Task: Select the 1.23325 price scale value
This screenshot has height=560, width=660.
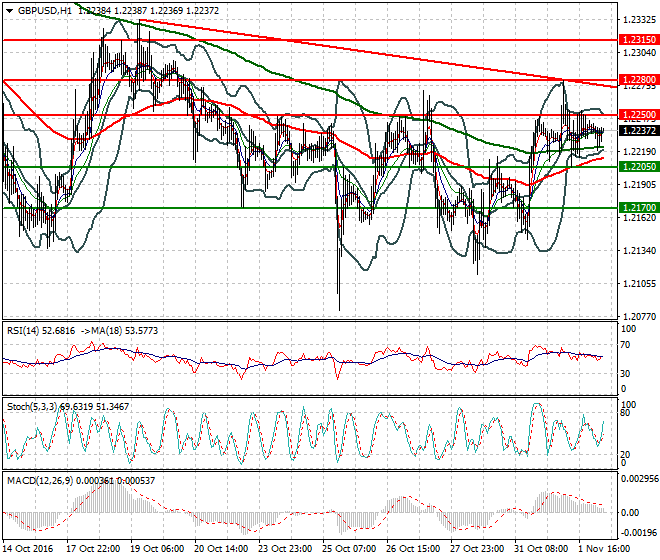Action: pos(639,20)
